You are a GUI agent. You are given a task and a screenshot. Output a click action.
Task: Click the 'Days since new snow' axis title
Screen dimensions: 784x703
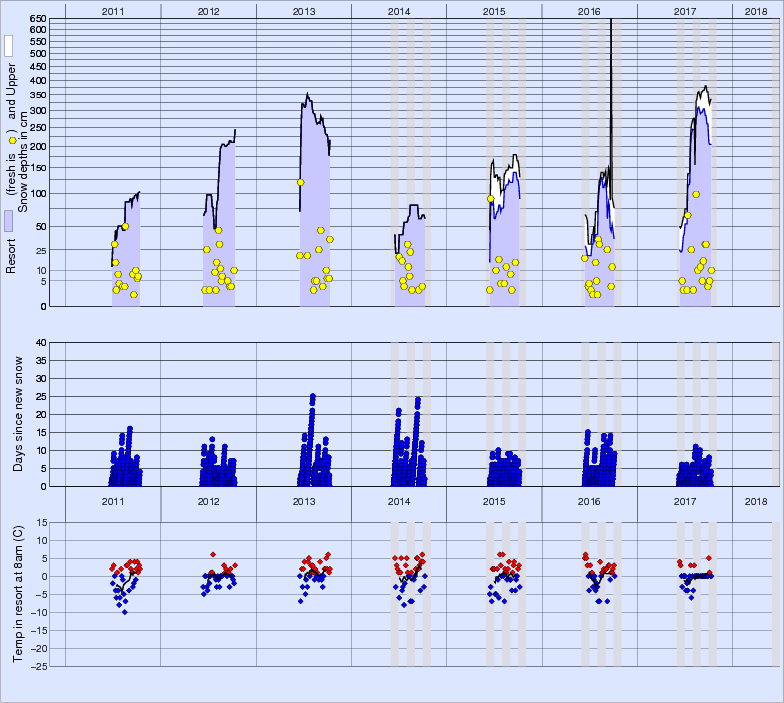point(17,414)
